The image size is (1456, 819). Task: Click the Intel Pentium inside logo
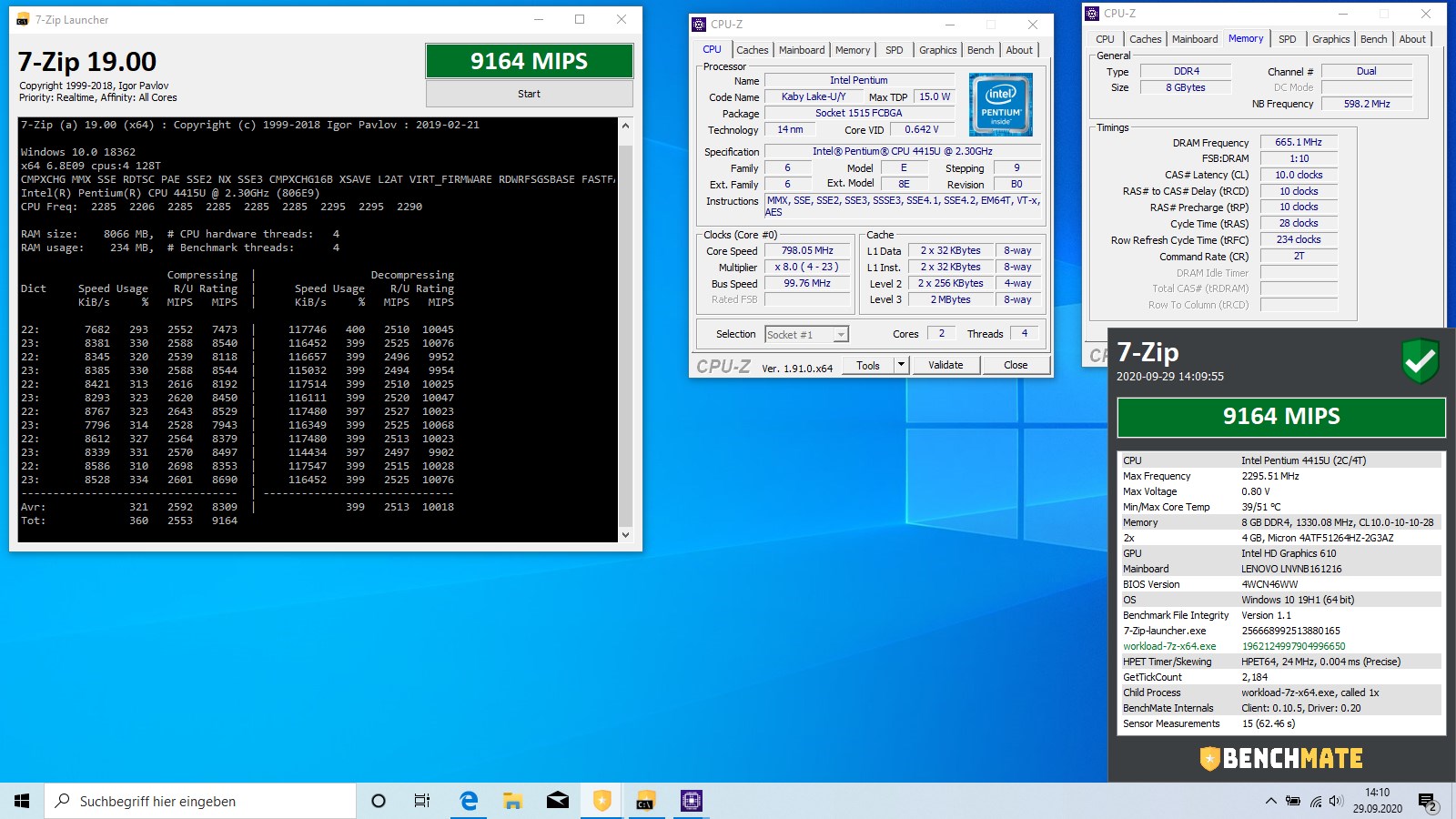(1001, 105)
